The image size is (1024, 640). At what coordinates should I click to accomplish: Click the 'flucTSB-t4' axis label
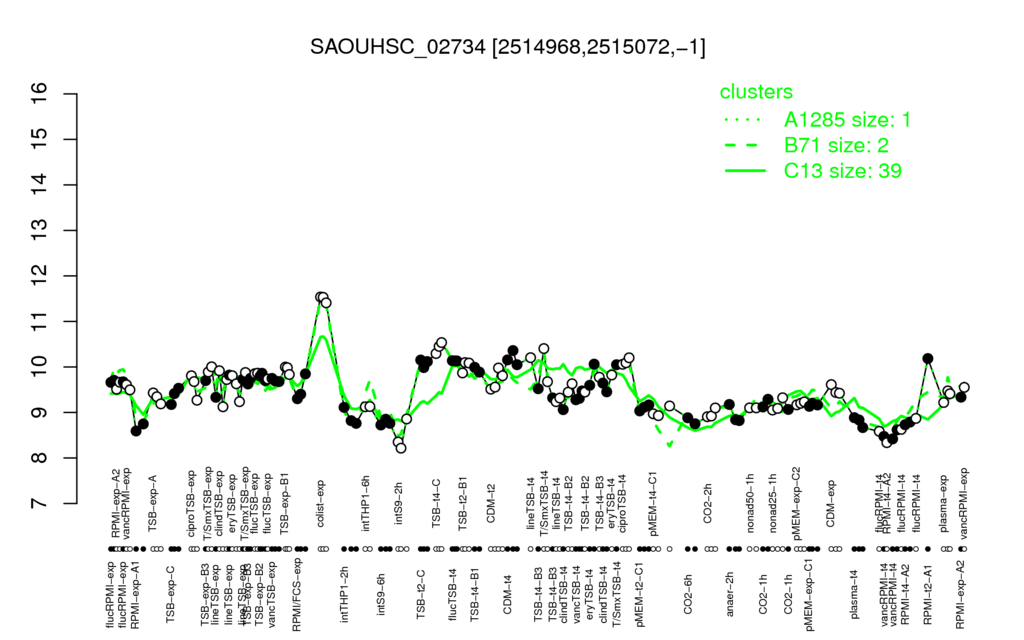(x=453, y=594)
